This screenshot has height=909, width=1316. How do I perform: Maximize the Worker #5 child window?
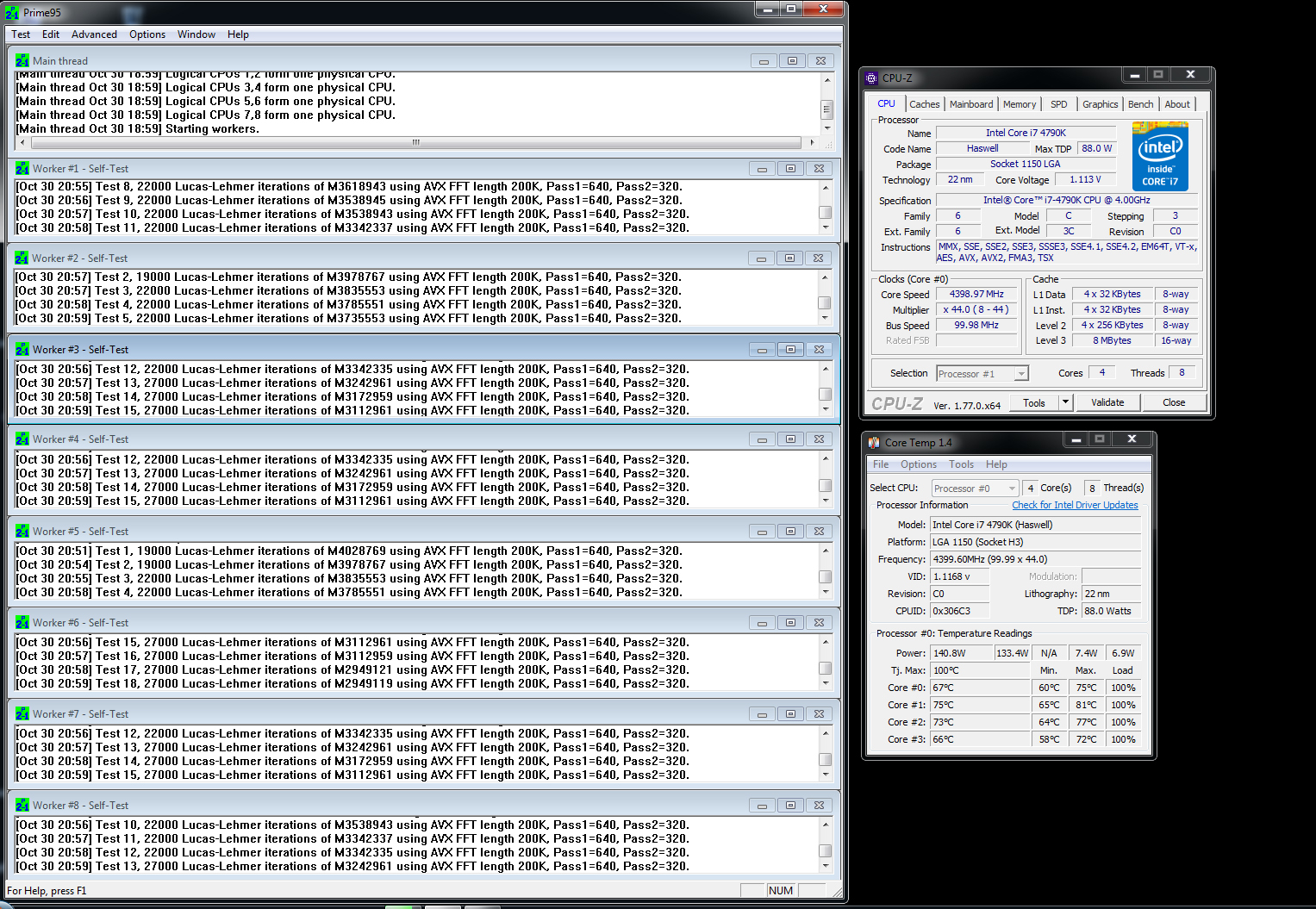tap(790, 532)
